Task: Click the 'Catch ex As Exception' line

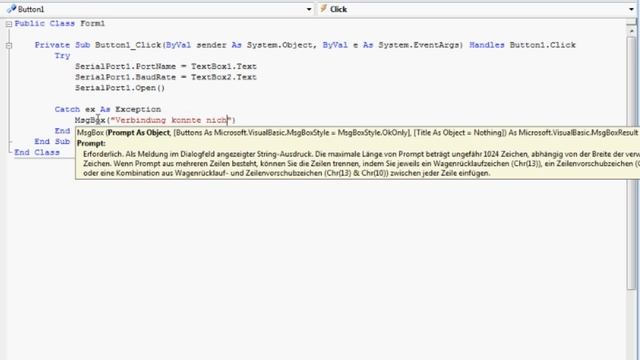Action: (108, 109)
